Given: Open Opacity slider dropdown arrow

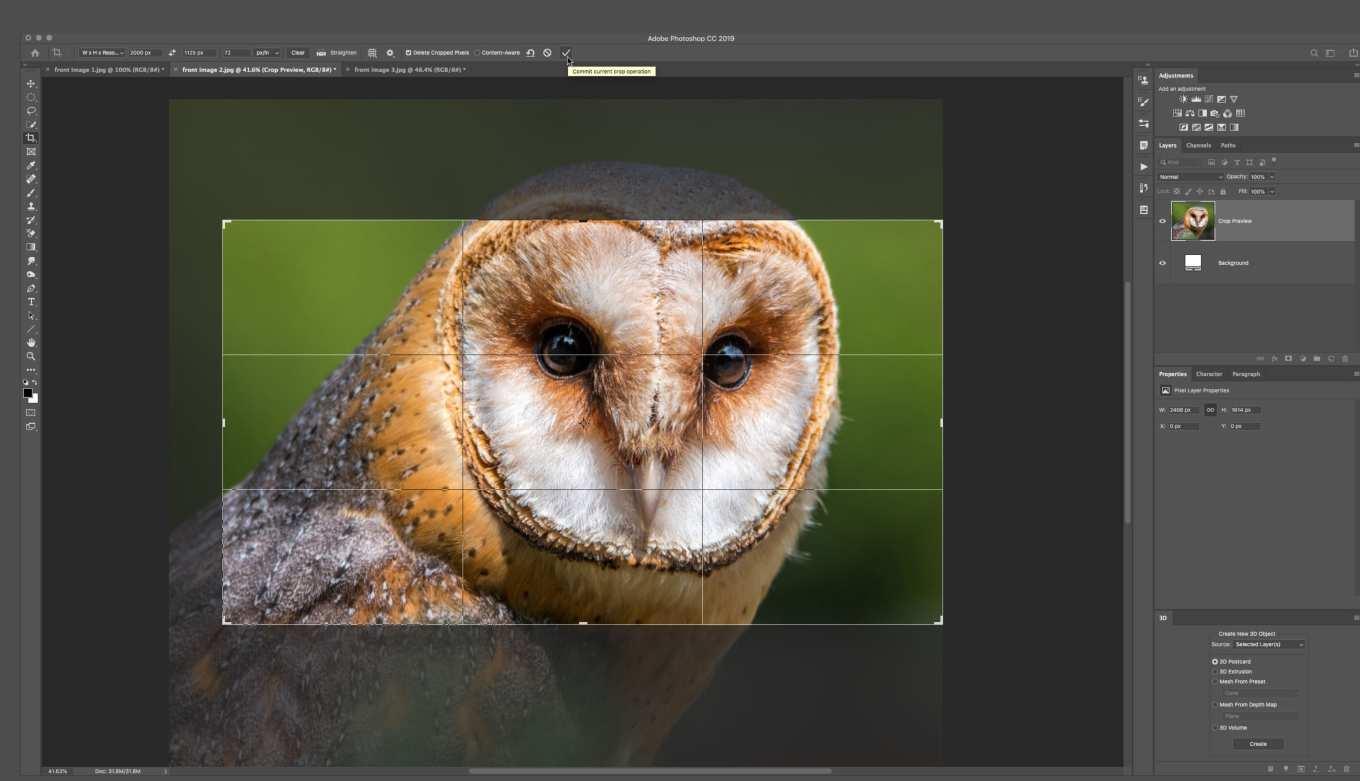Looking at the screenshot, I should pos(1270,177).
